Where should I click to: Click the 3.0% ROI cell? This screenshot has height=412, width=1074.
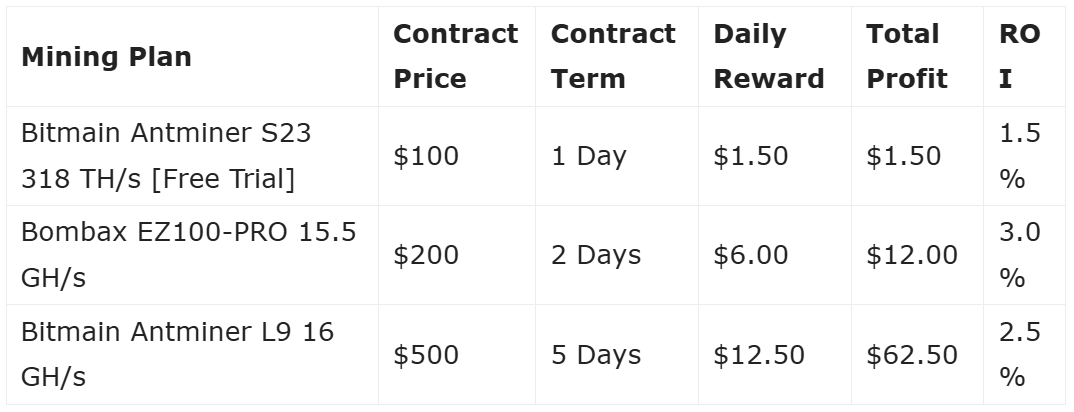tap(1019, 255)
